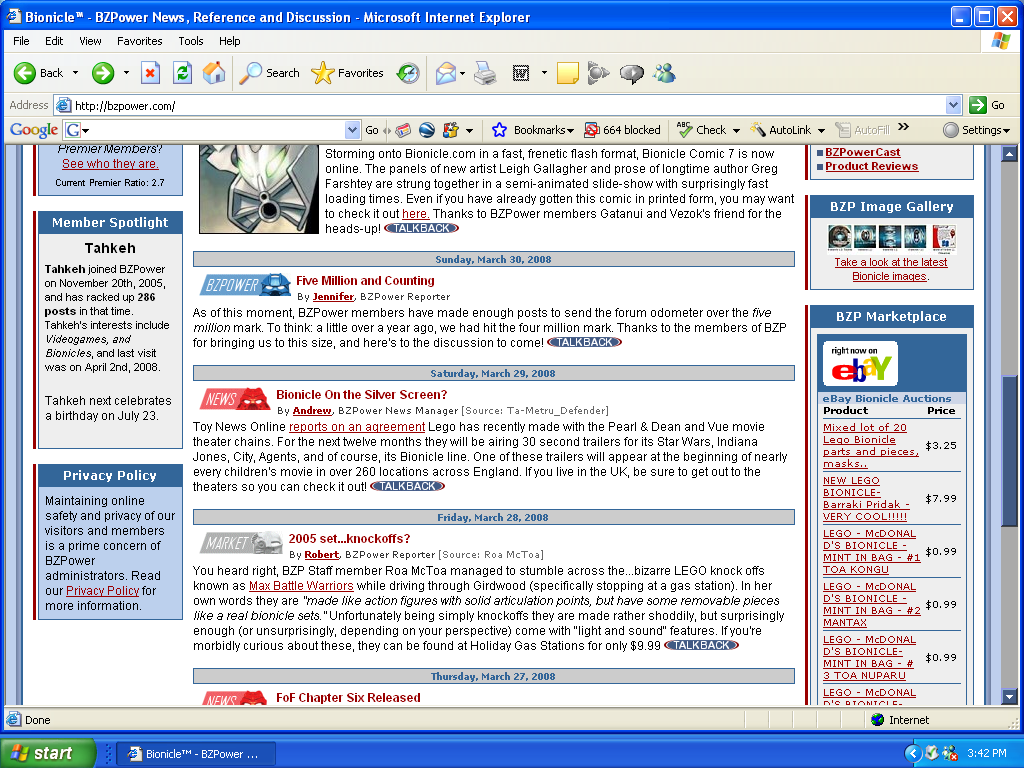Open the Forward button history dropdown

click(126, 73)
